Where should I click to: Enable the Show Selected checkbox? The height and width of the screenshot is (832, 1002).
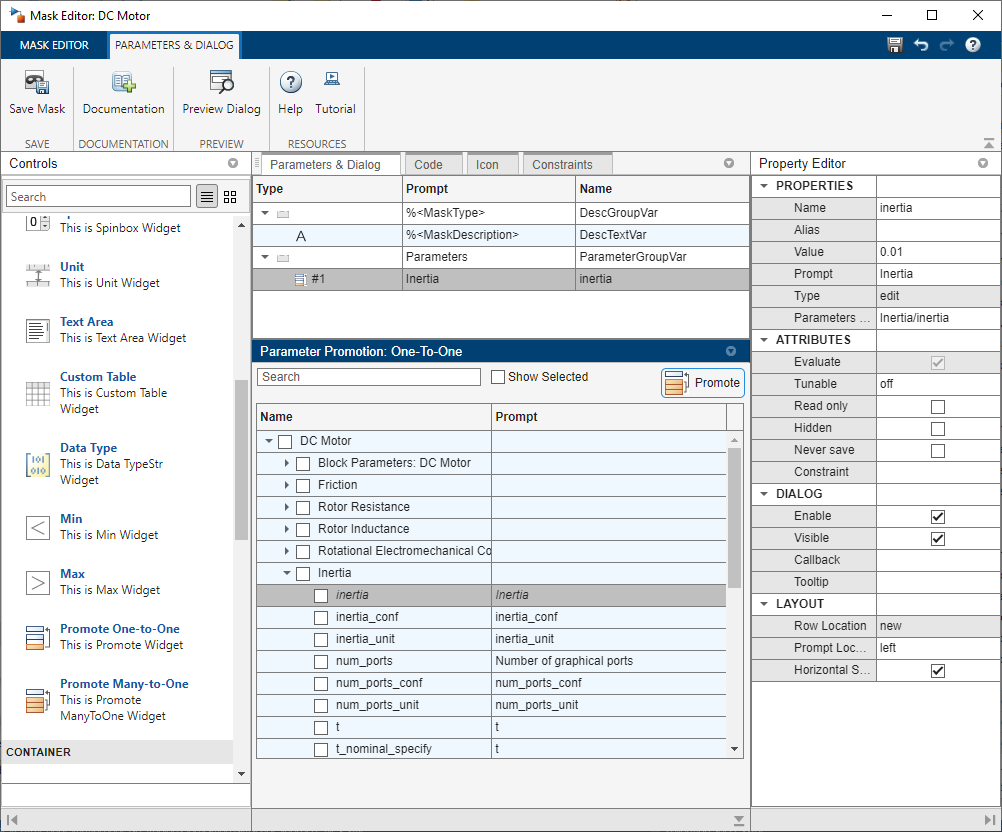tap(498, 377)
